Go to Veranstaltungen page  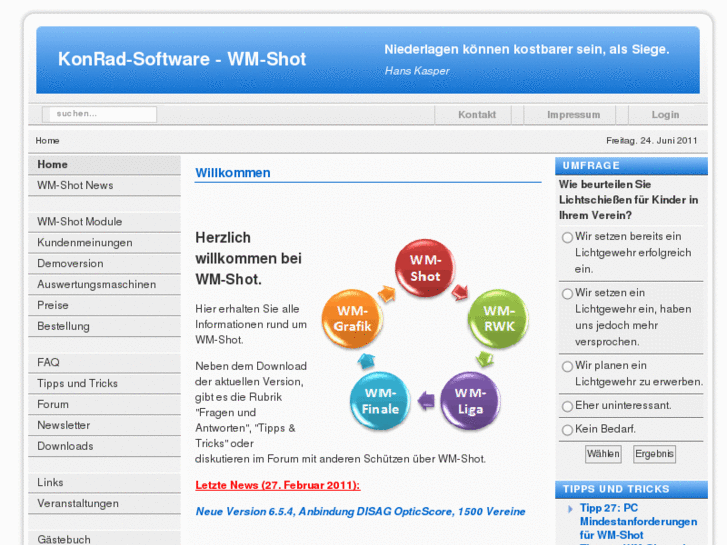[104, 503]
